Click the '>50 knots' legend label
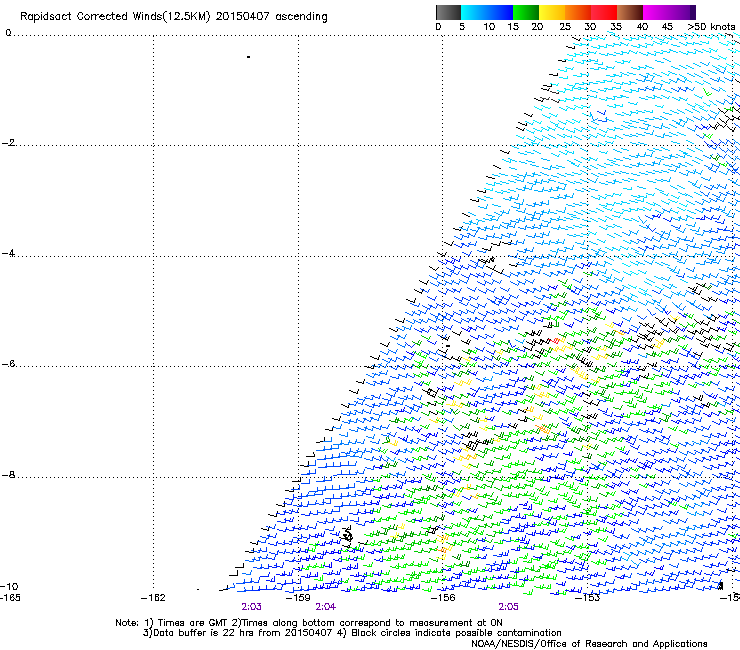This screenshot has width=740, height=650. pos(711,27)
